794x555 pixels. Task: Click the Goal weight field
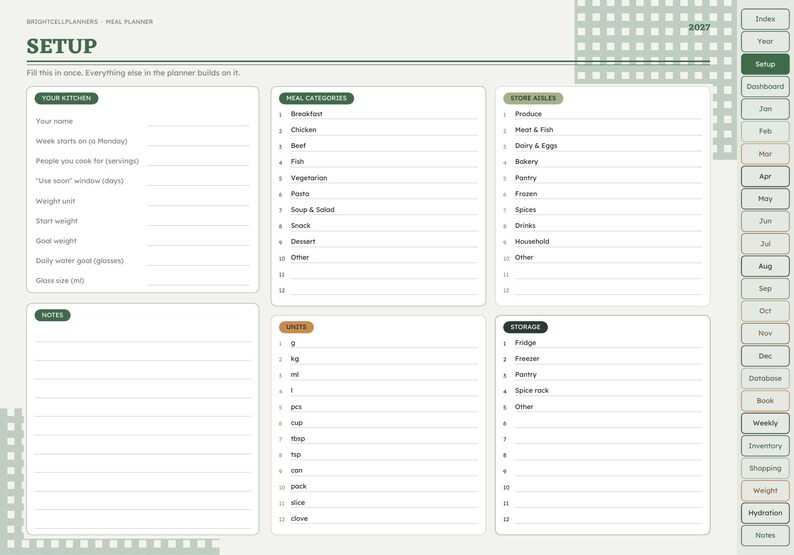pos(198,241)
